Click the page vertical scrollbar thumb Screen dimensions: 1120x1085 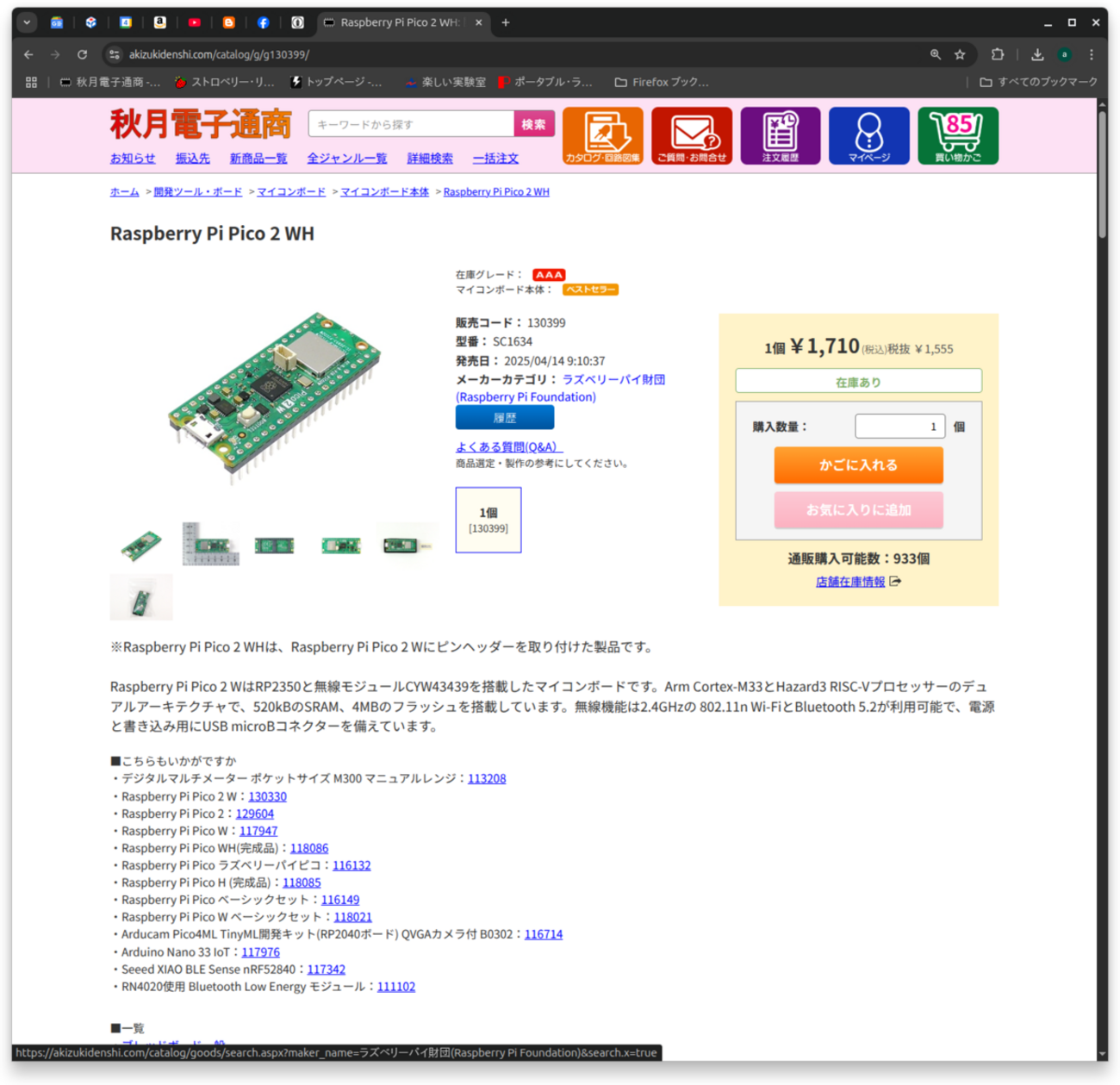click(x=1102, y=175)
